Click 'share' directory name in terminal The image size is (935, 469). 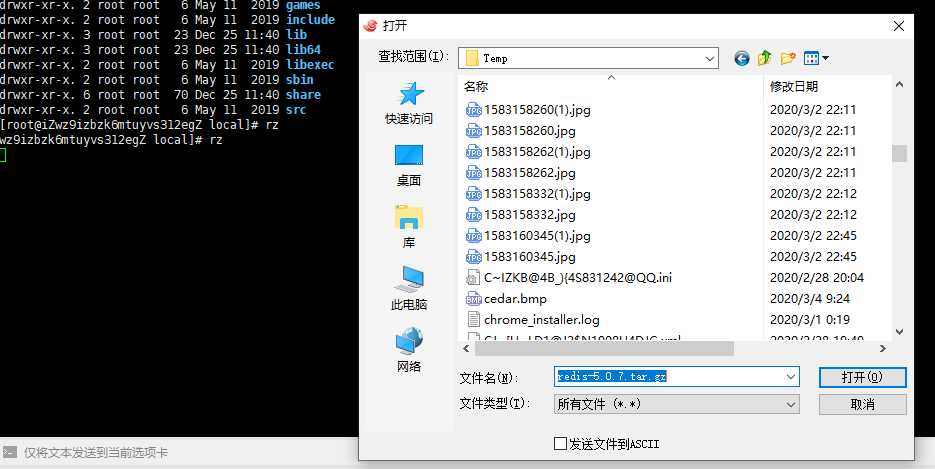(x=304, y=95)
